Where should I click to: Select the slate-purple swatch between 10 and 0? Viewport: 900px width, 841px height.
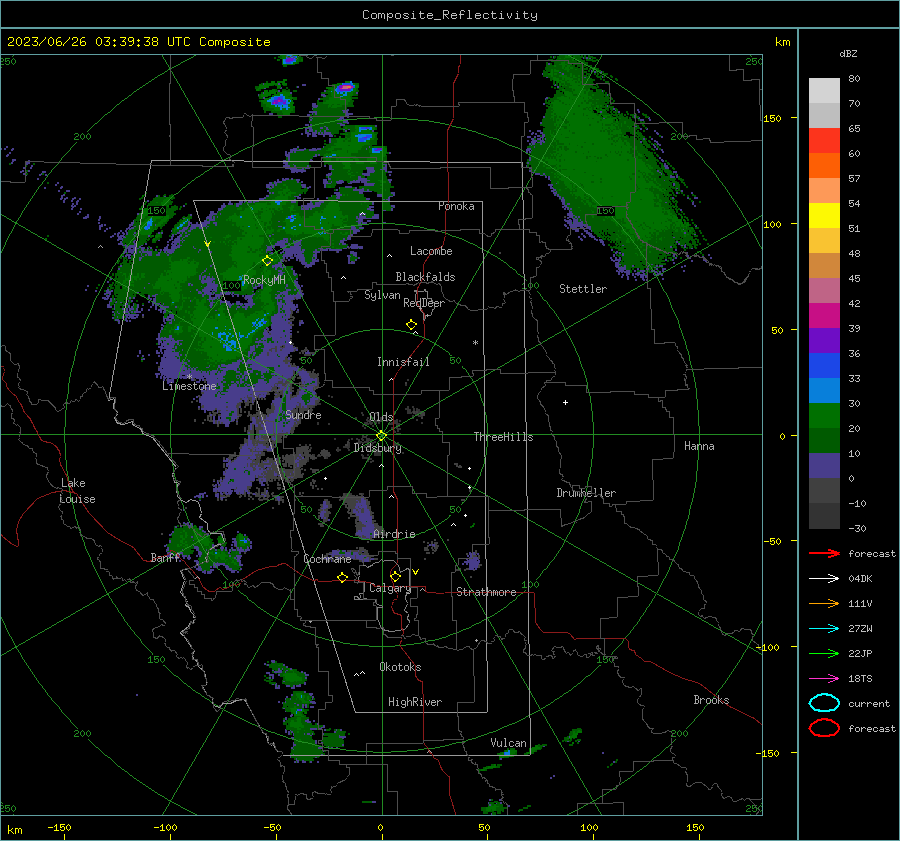[x=824, y=465]
